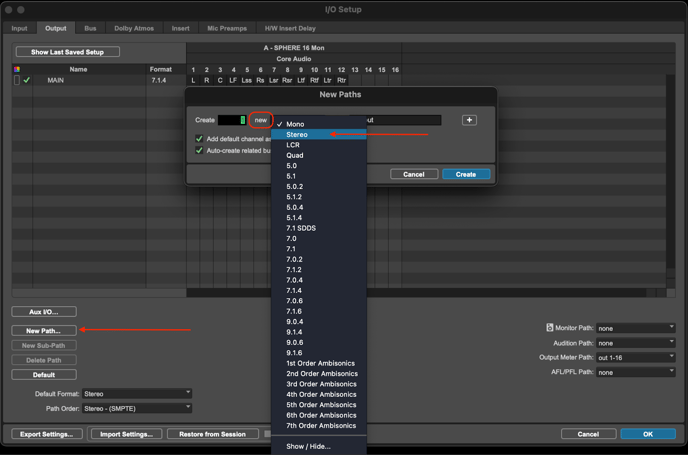
Task: Open the Bus tab
Action: 90,28
